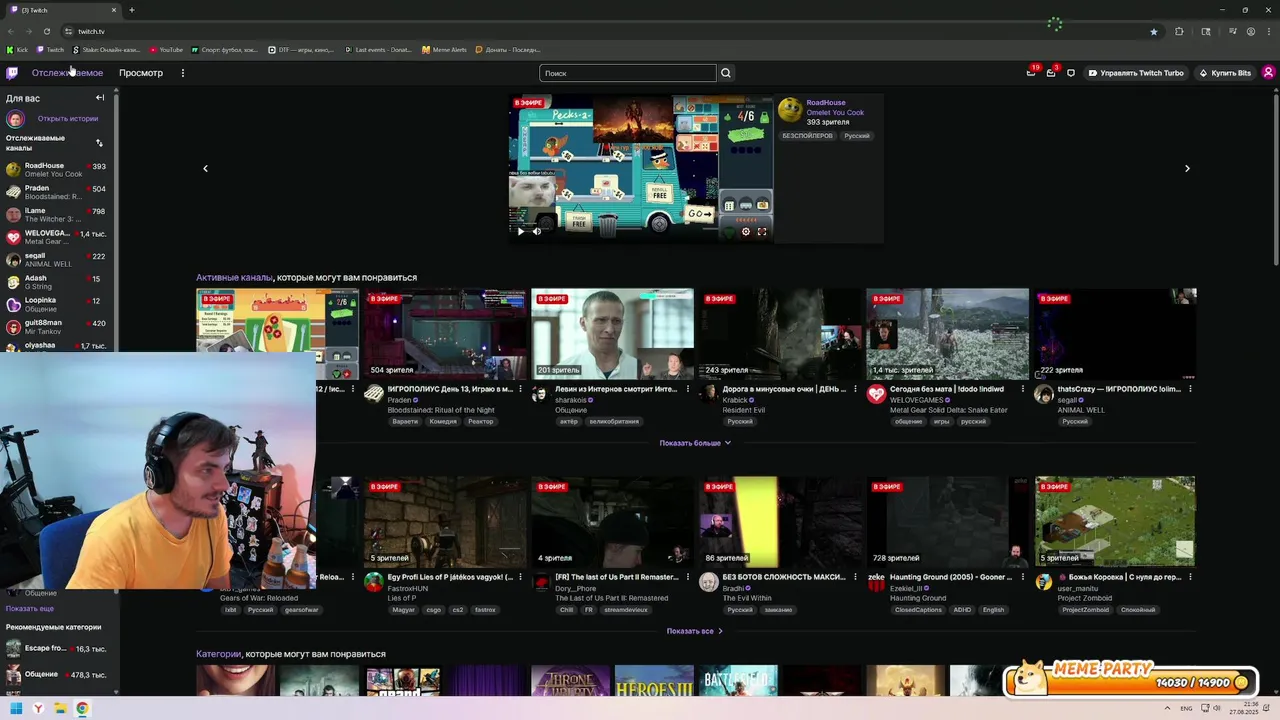Open options menu for Praden stream card
This screenshot has width=1280, height=720.
click(520, 389)
